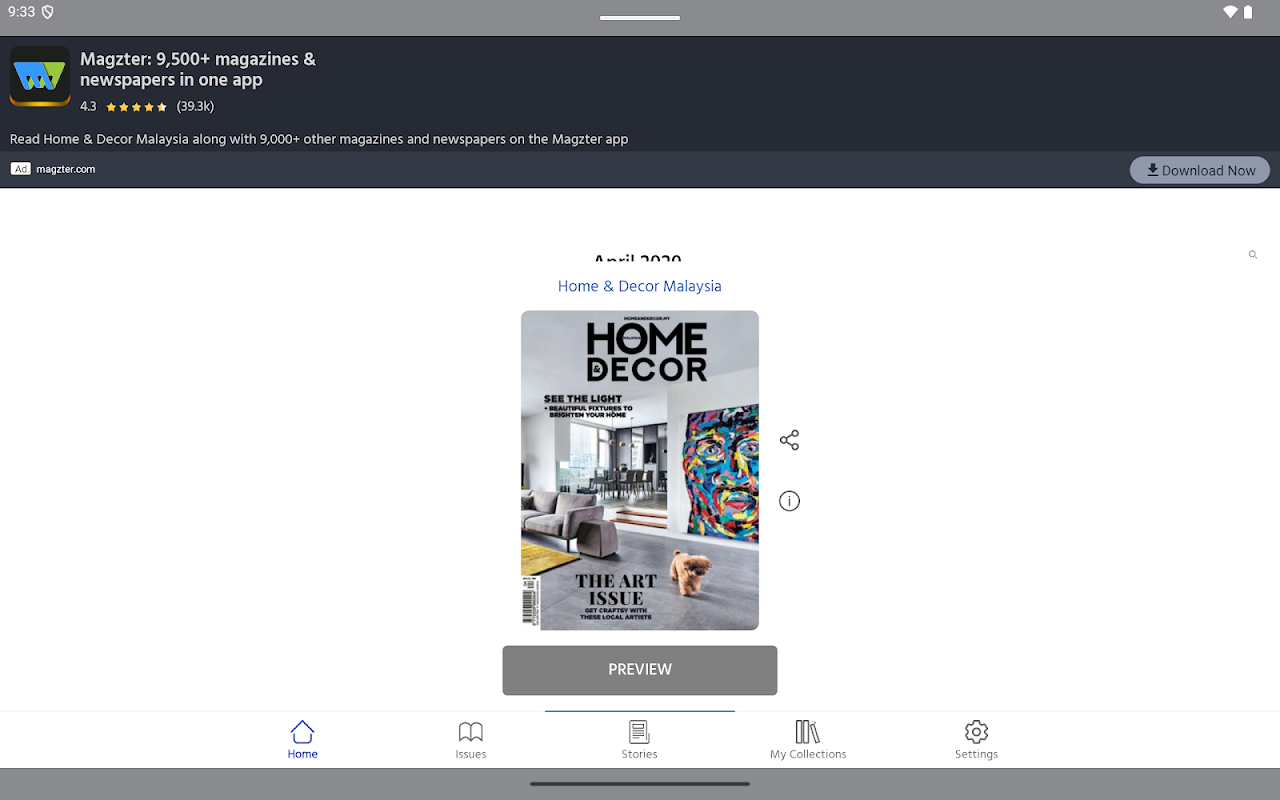The width and height of the screenshot is (1280, 800).
Task: Tap the bottom navigation gesture bar
Action: [640, 784]
